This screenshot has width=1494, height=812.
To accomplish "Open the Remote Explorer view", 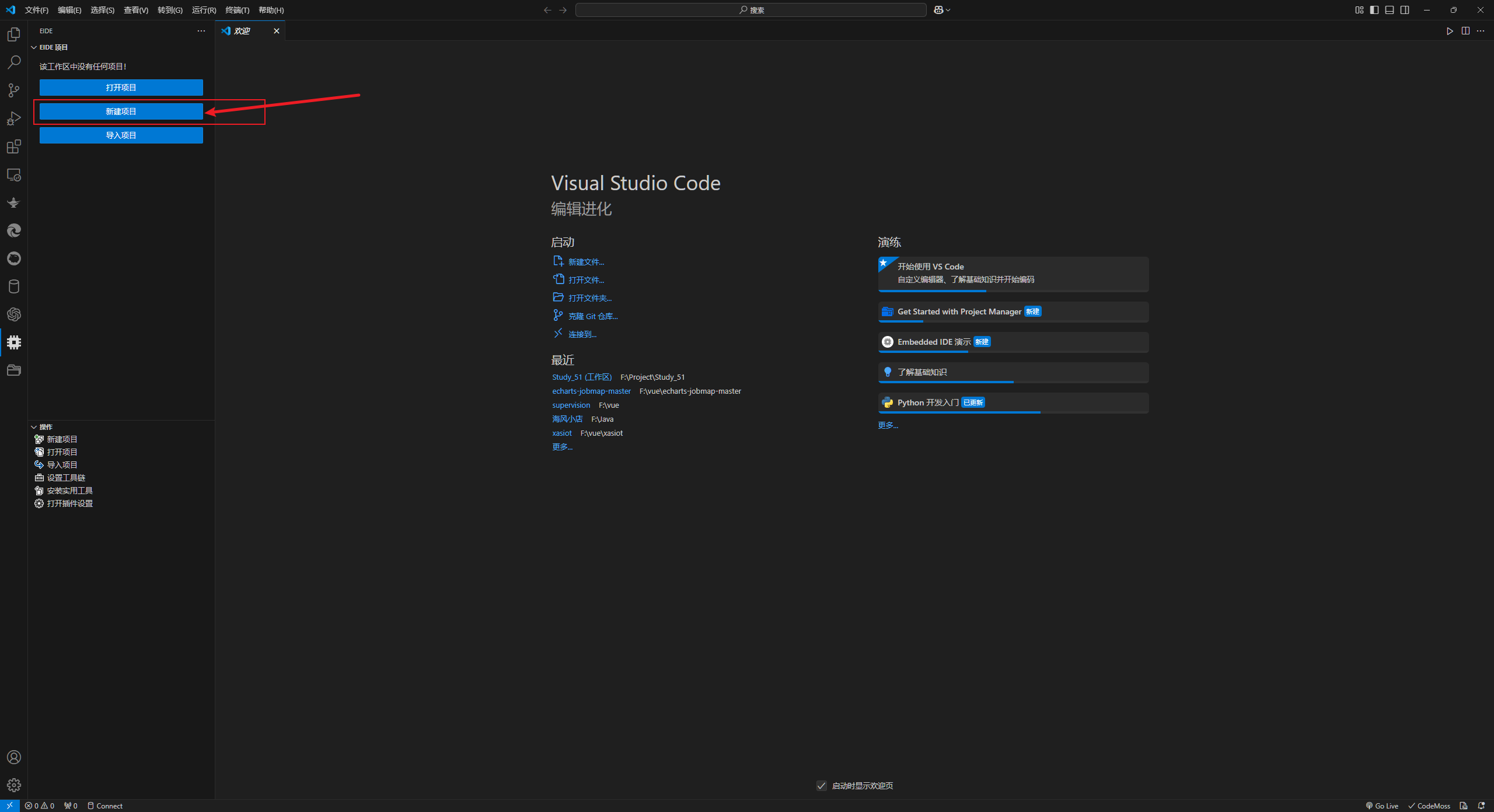I will tap(14, 174).
